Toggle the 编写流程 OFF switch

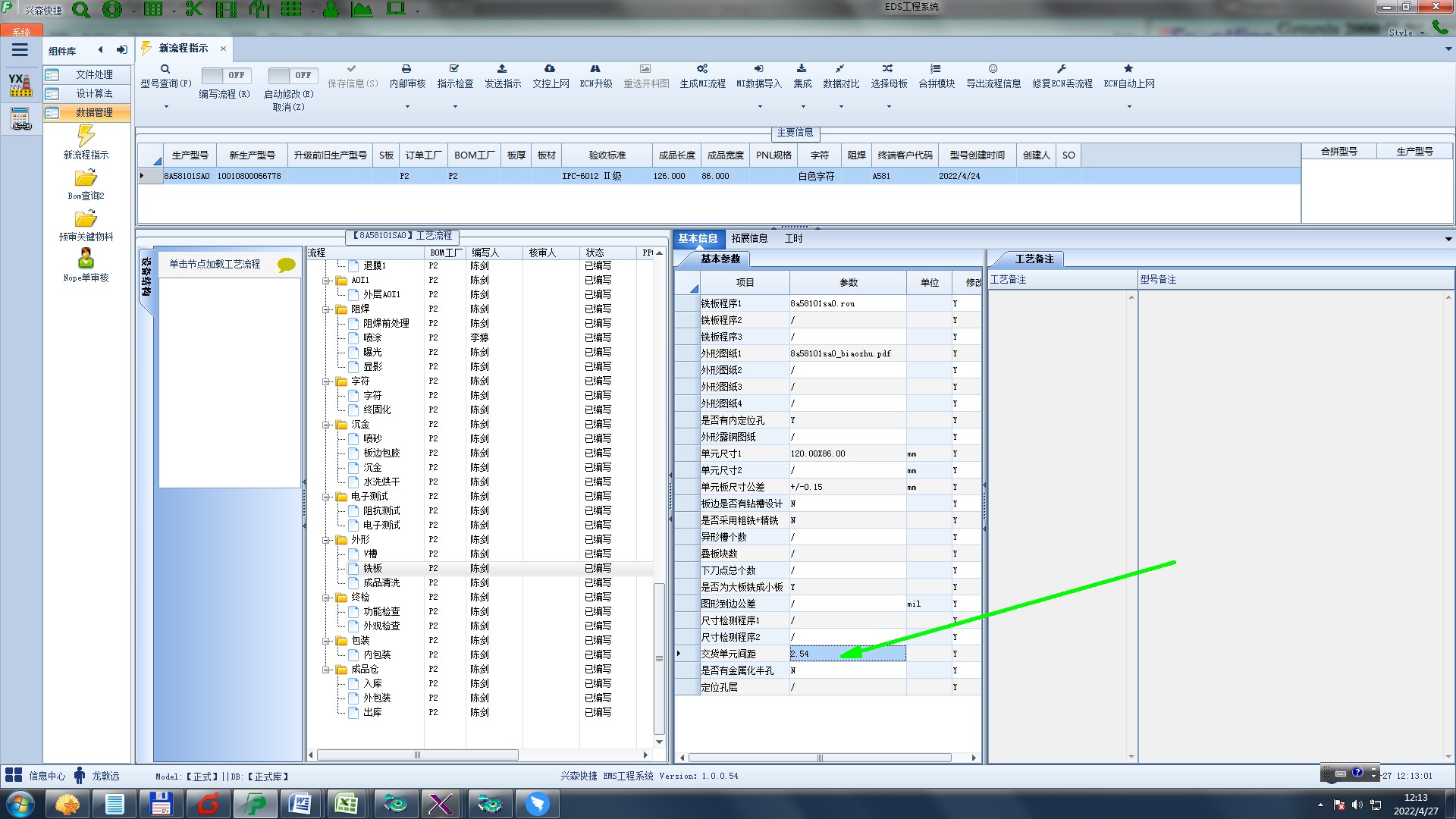coord(224,75)
